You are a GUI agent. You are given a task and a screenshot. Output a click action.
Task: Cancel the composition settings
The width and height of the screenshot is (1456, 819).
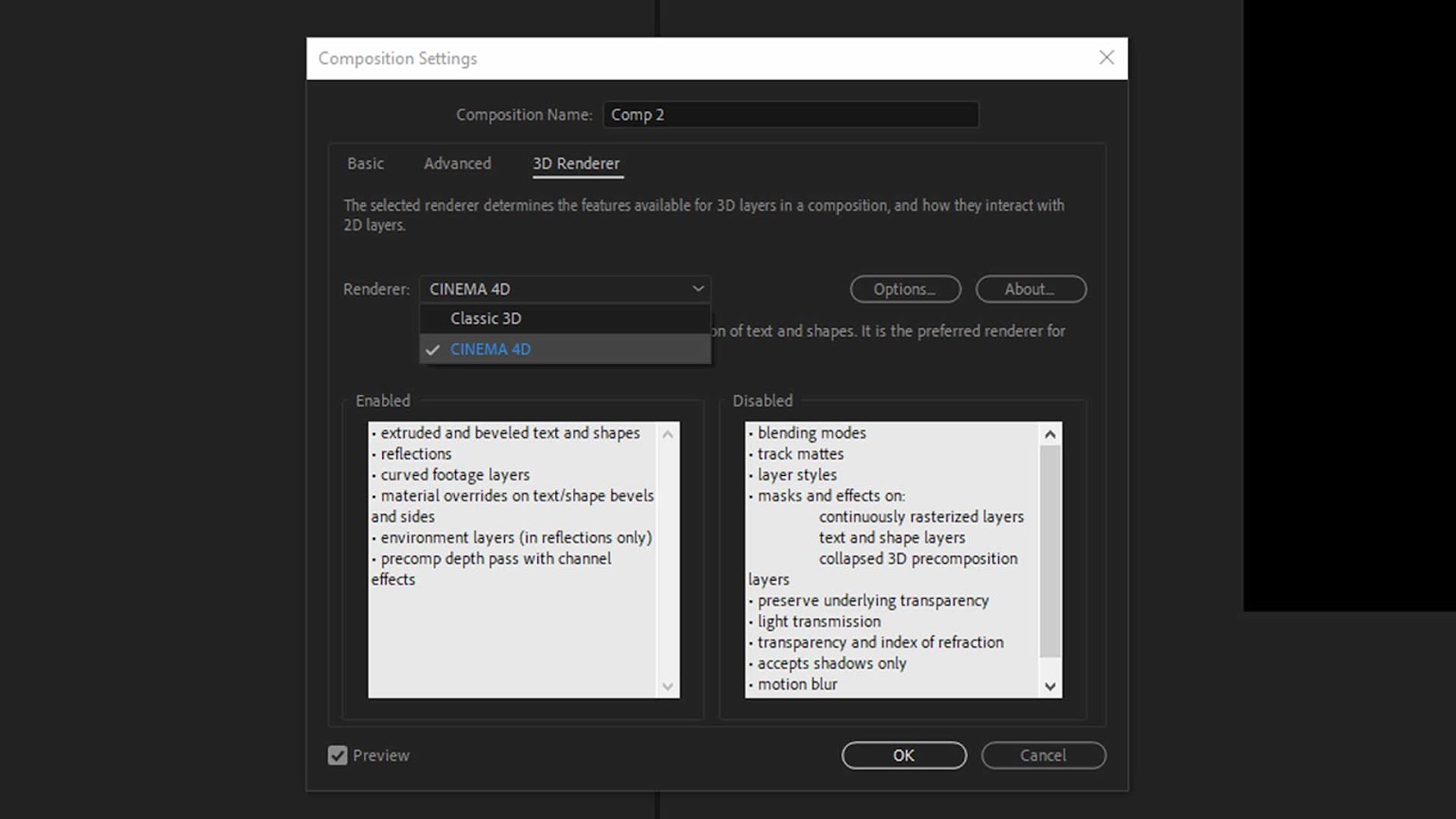[1043, 755]
